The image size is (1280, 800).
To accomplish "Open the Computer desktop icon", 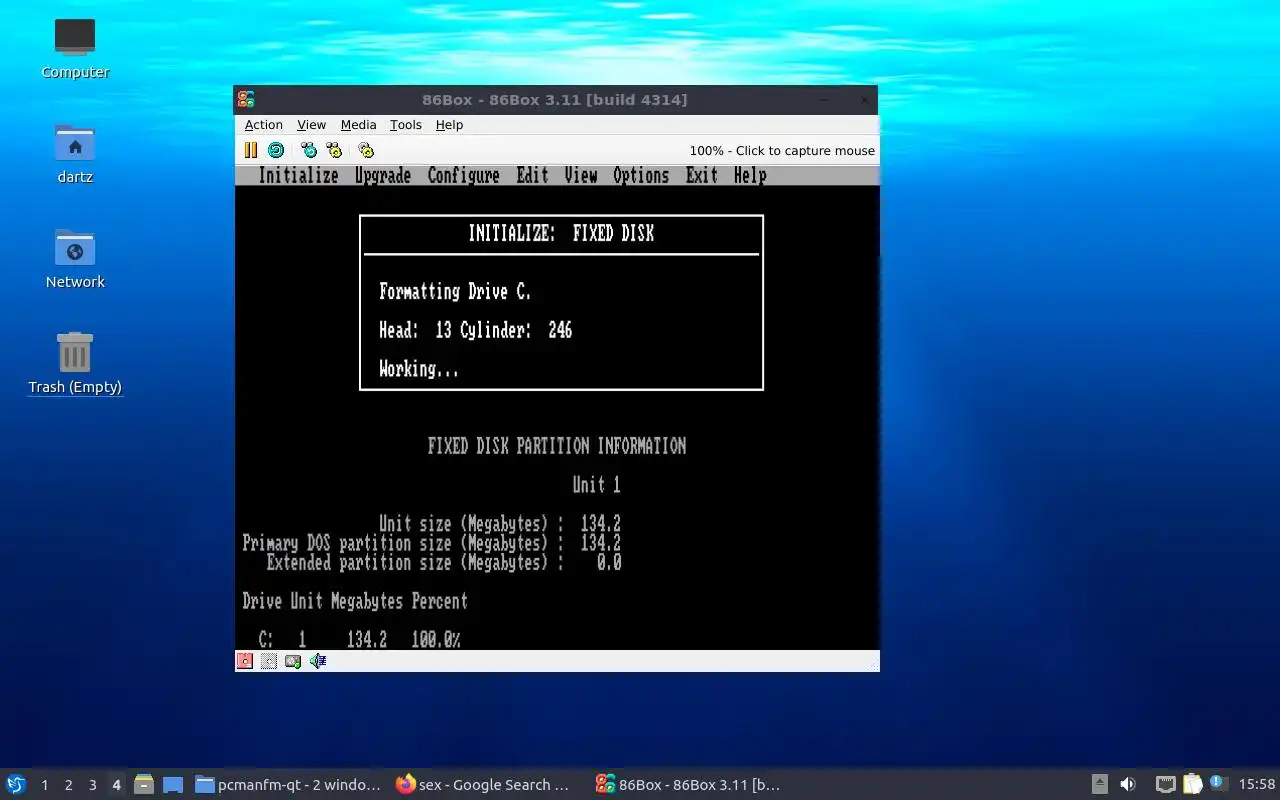I will pyautogui.click(x=75, y=47).
